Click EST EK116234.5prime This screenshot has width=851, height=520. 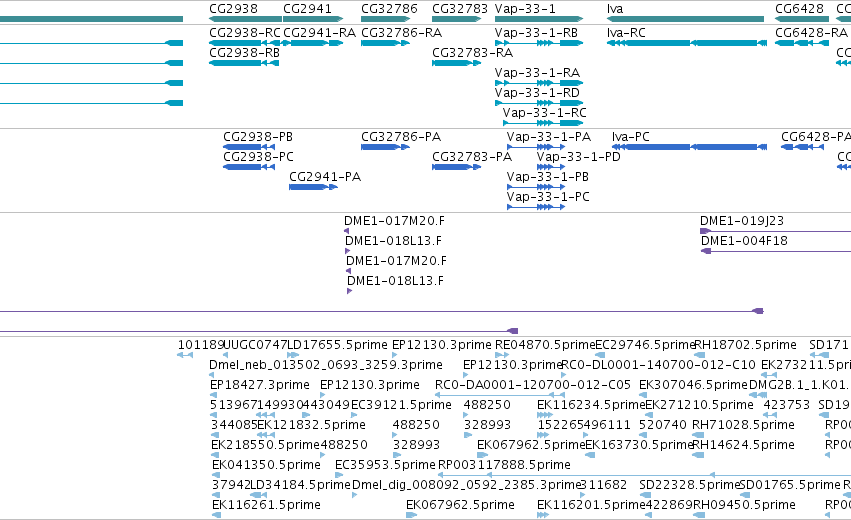(x=591, y=405)
